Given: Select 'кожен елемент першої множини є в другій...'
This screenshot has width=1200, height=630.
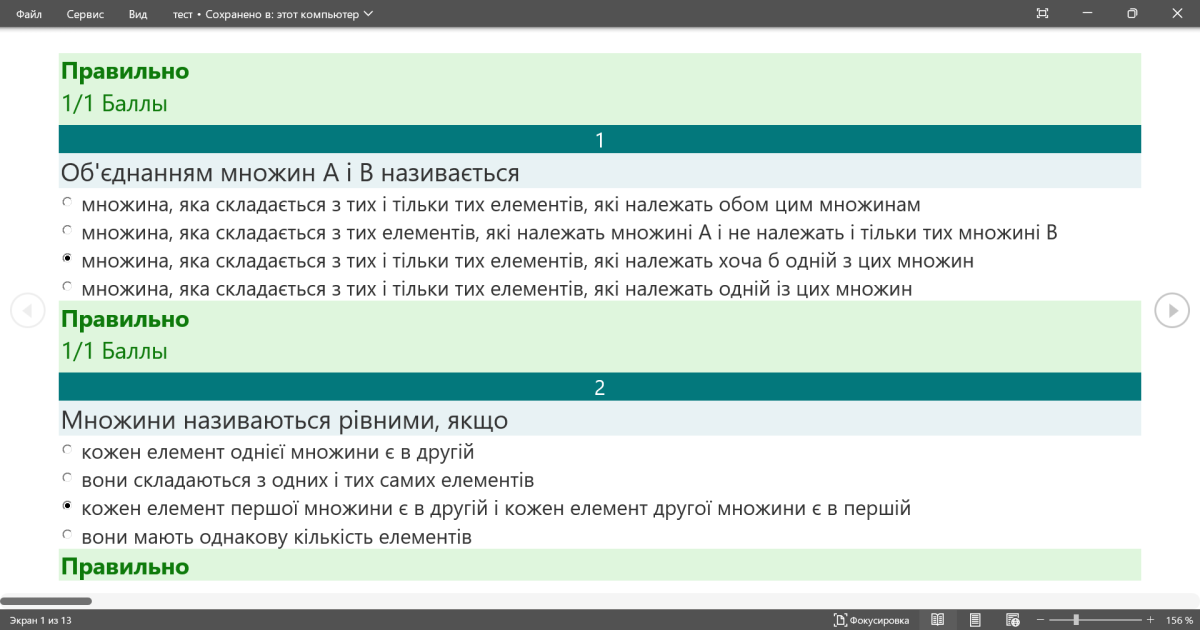Looking at the screenshot, I should coord(67,506).
